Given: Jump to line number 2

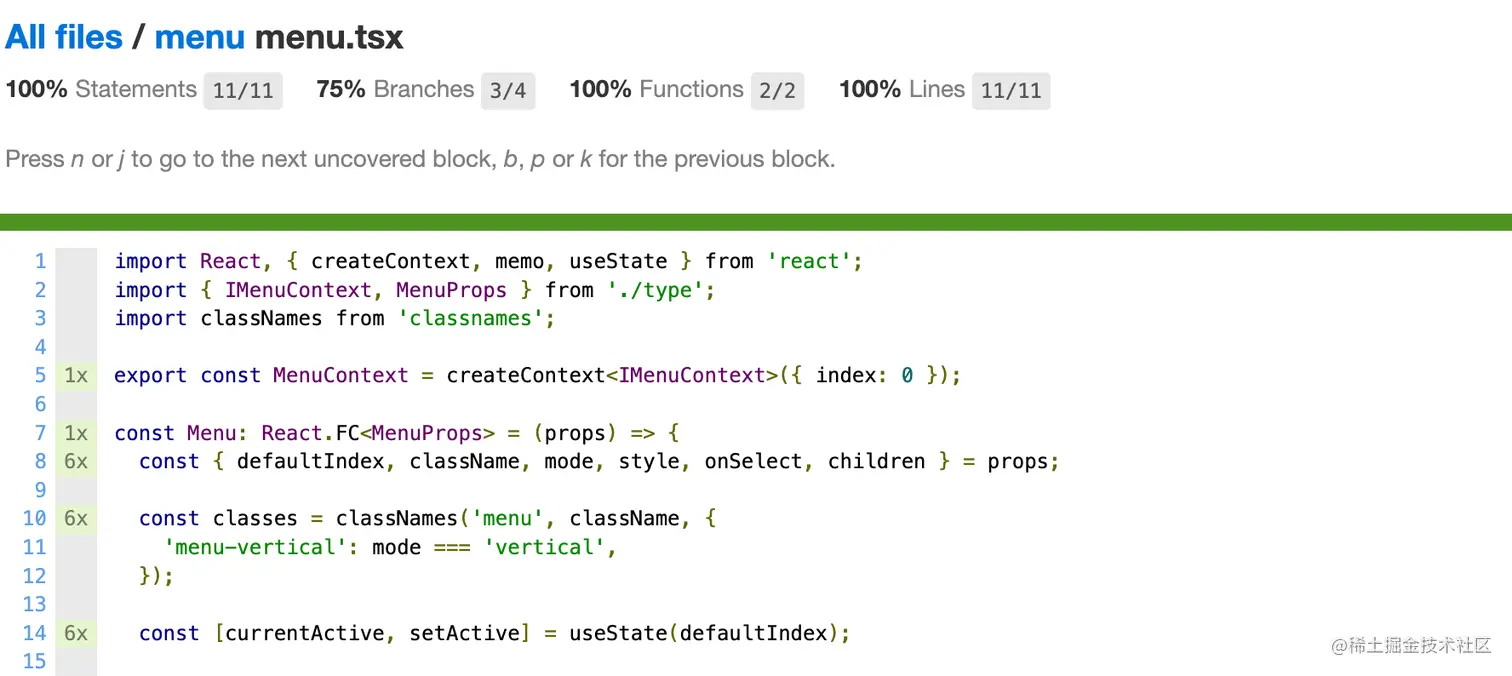Looking at the screenshot, I should [40, 290].
